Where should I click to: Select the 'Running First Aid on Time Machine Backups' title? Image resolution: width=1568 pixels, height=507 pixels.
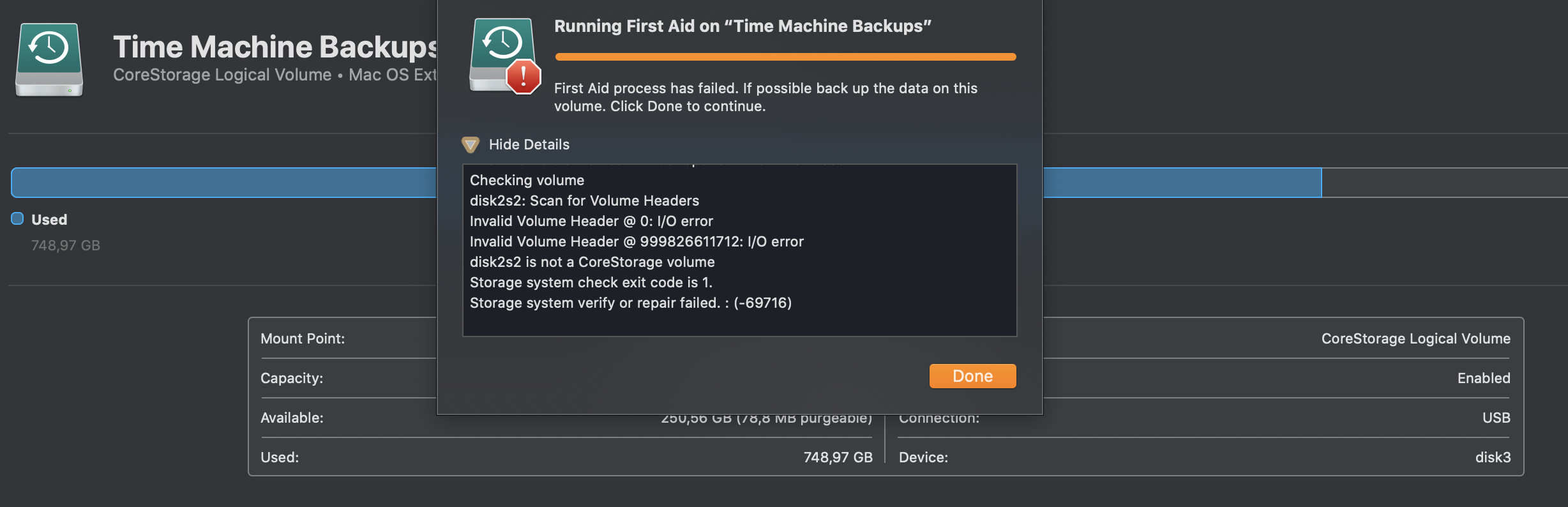[741, 26]
